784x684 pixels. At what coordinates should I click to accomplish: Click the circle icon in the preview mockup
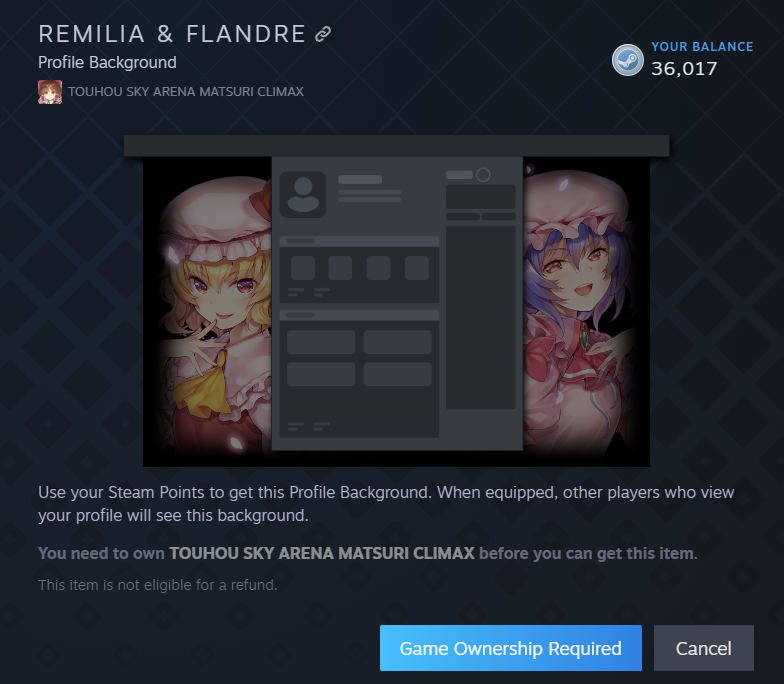(x=483, y=175)
